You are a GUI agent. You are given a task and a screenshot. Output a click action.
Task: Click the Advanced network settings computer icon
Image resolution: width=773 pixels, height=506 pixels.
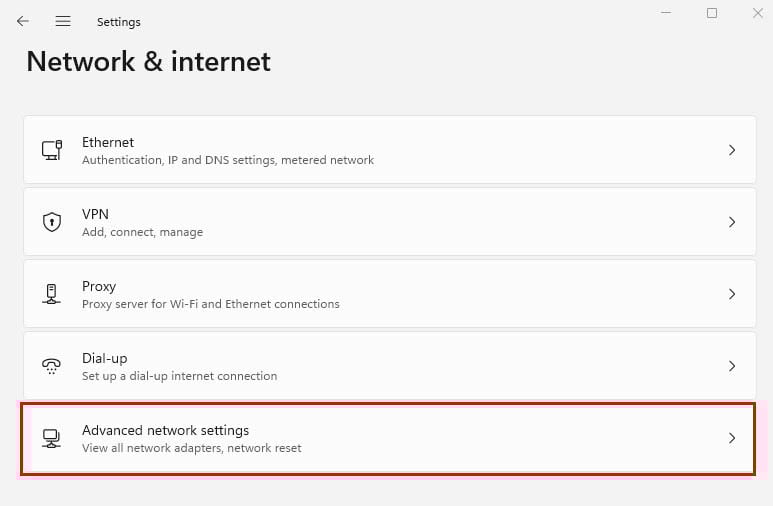[51, 438]
